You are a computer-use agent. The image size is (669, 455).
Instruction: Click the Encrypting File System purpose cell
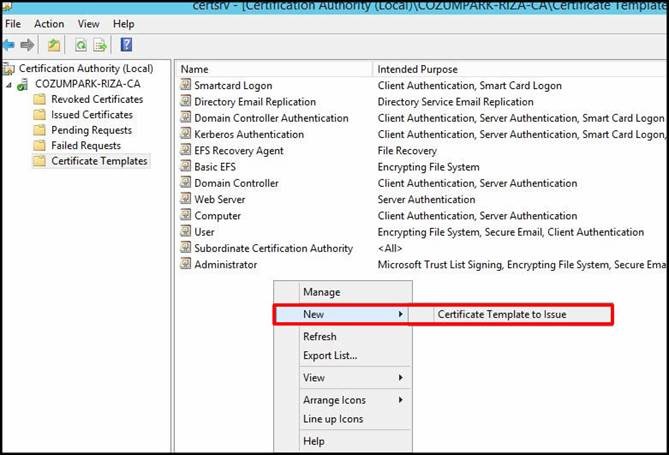pyautogui.click(x=428, y=167)
